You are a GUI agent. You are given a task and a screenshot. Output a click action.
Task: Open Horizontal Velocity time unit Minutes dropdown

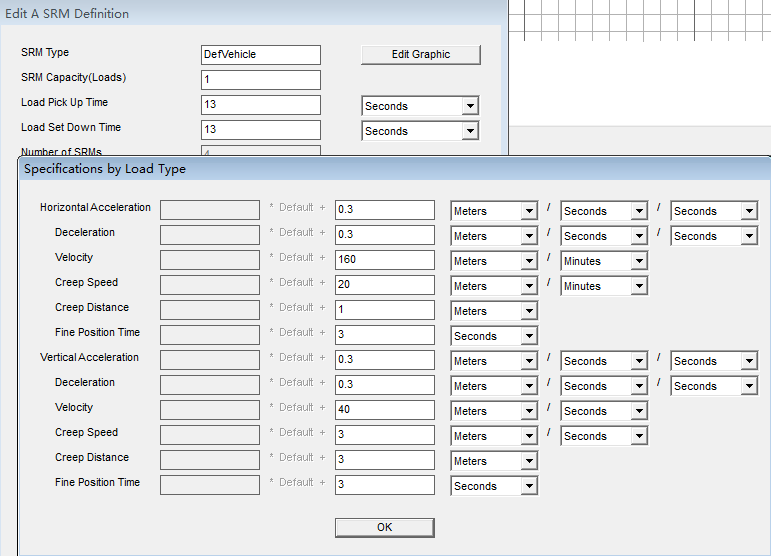(604, 261)
